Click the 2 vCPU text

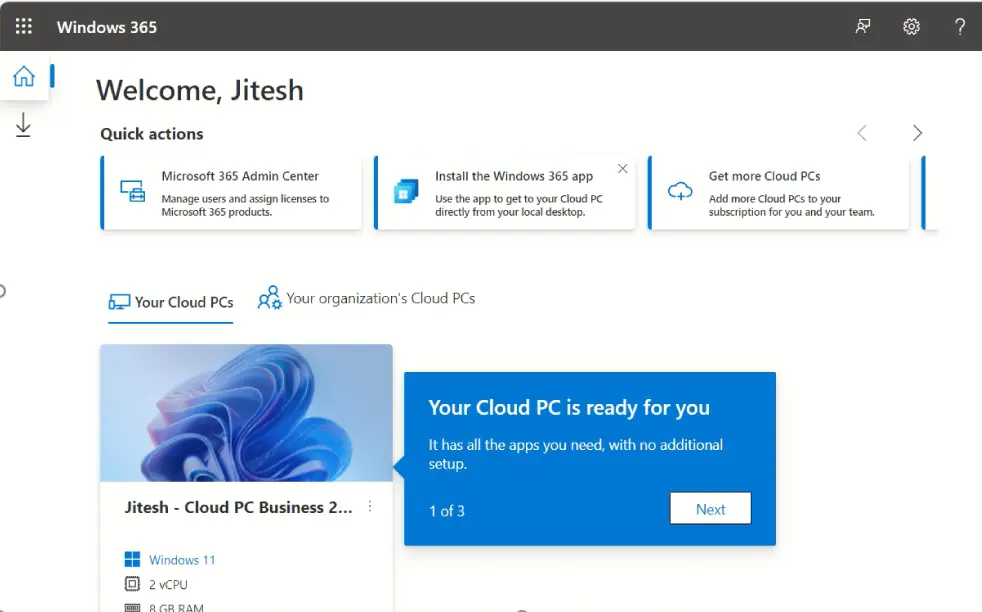click(x=168, y=584)
